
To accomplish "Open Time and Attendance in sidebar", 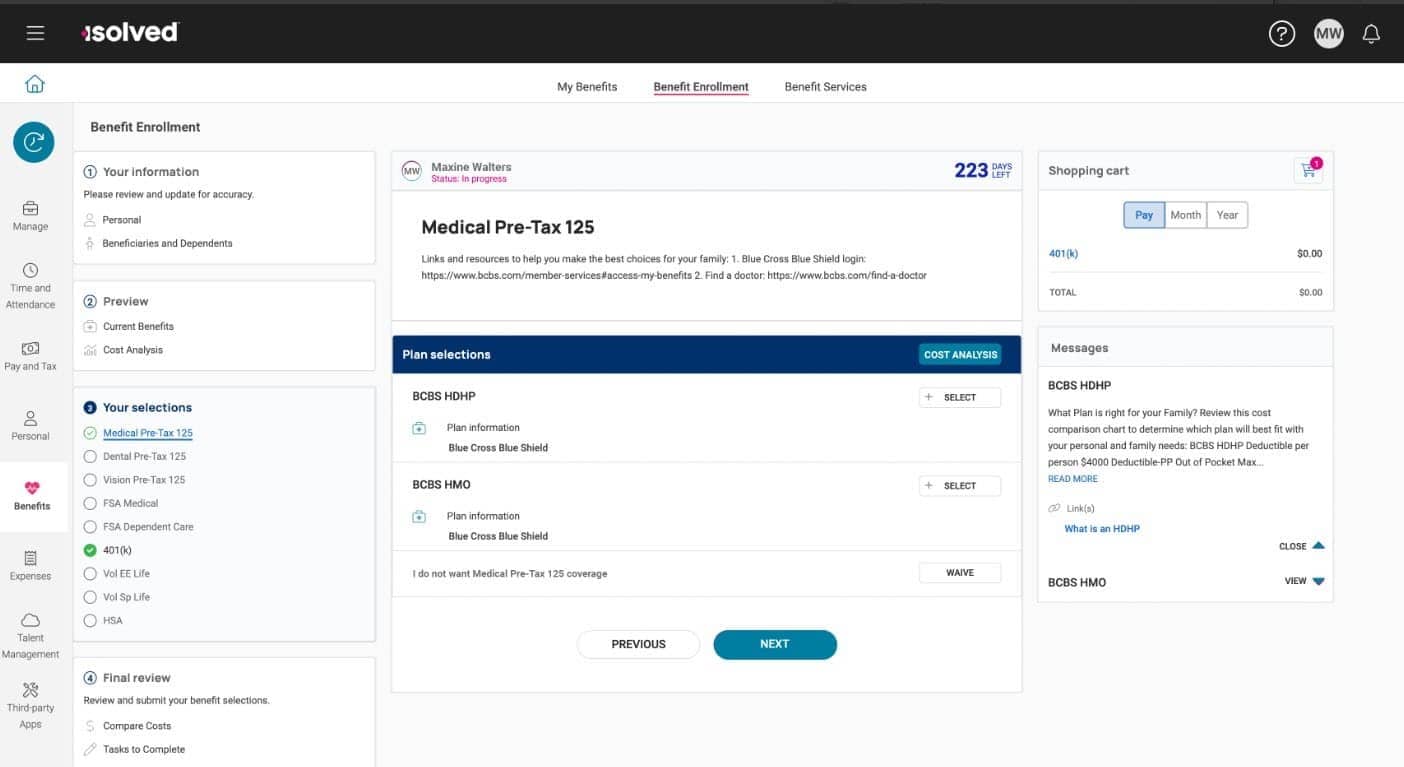I will 30,286.
